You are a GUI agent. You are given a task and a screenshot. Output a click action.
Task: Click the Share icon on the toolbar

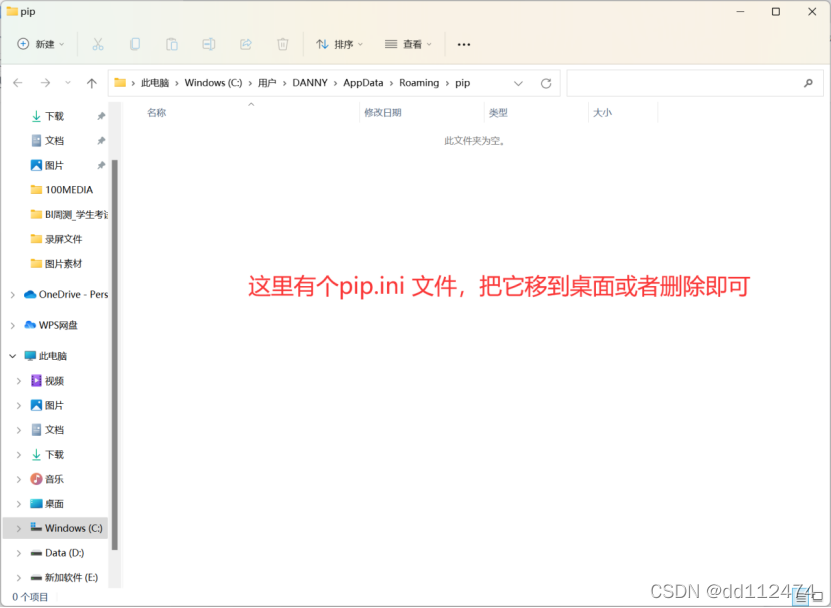coord(247,44)
